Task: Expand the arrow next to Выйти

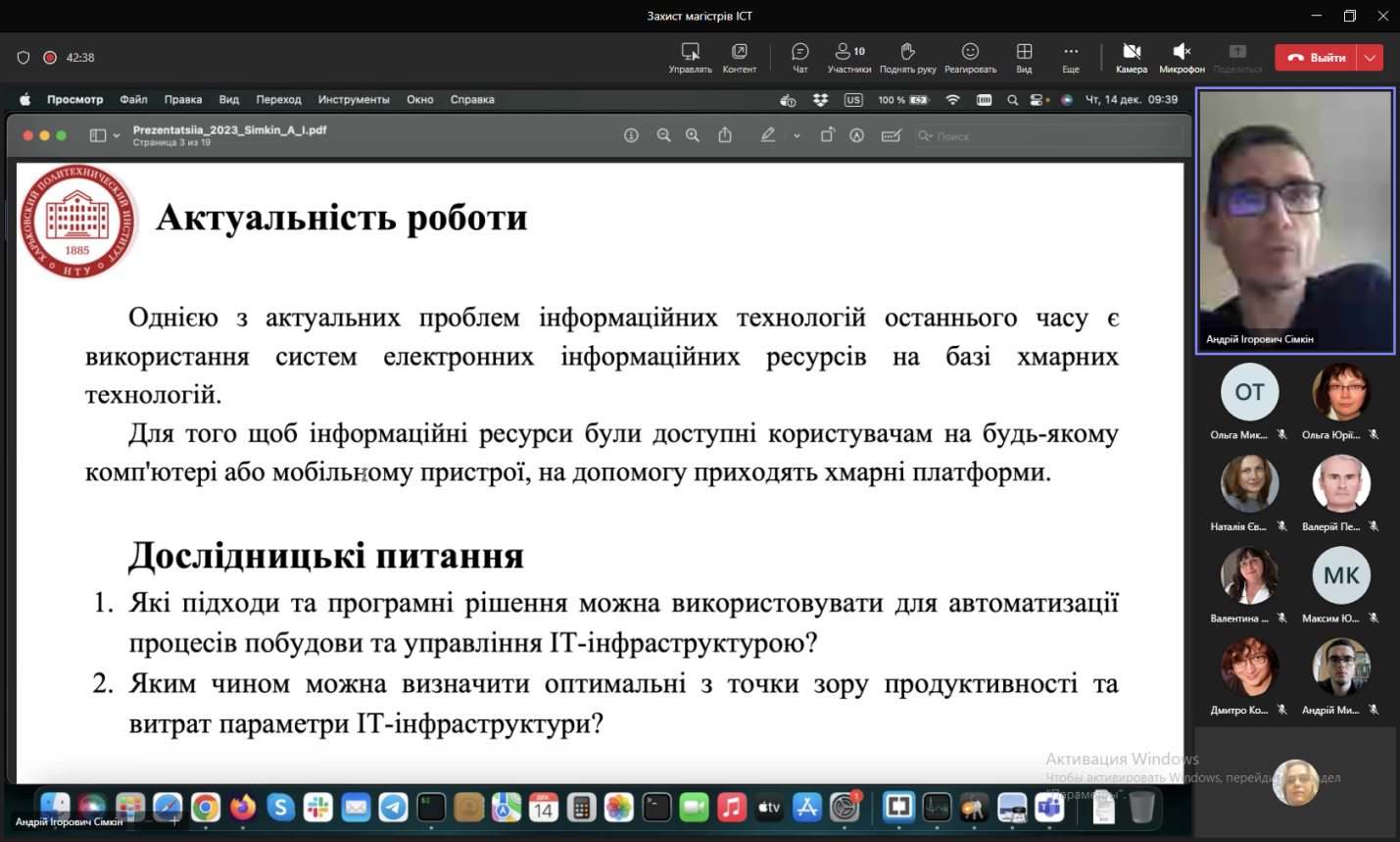Action: [x=1371, y=58]
